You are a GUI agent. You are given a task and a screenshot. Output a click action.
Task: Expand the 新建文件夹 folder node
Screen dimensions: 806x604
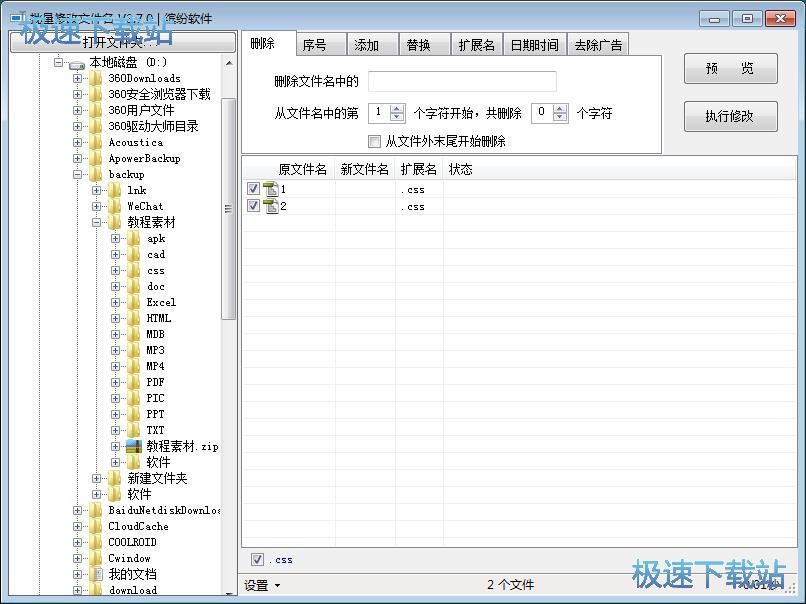(x=96, y=478)
